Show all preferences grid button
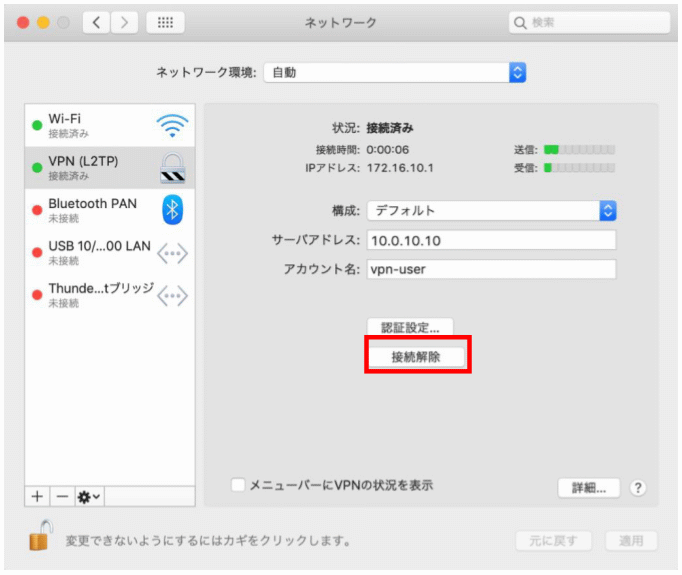The width and height of the screenshot is (682, 575). (x=165, y=22)
